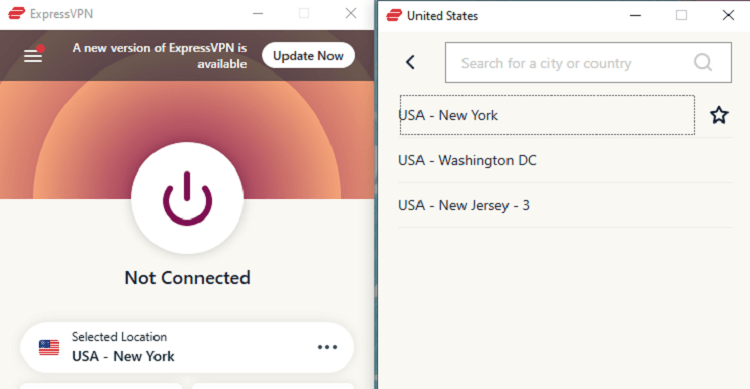Select USA - Washington DC location
The width and height of the screenshot is (750, 389).
(x=565, y=160)
